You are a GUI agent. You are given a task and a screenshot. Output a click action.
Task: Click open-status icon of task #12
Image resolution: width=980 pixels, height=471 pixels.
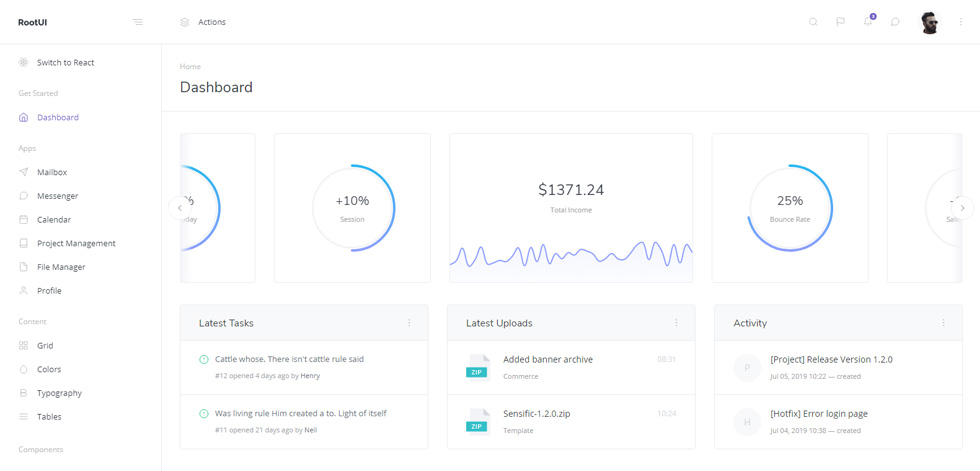point(203,359)
